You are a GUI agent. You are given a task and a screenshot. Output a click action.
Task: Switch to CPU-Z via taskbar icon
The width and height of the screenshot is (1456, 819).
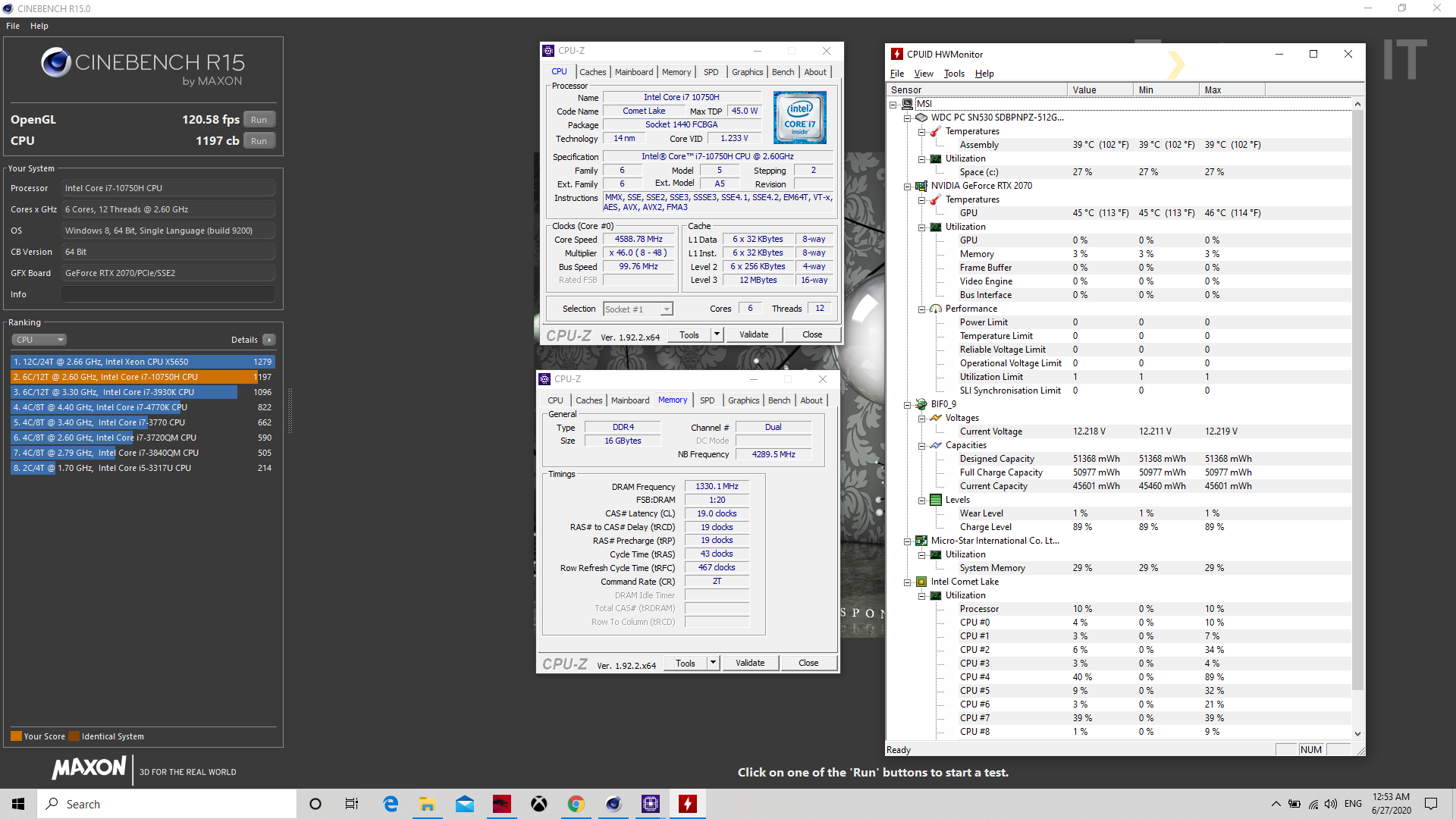click(651, 804)
